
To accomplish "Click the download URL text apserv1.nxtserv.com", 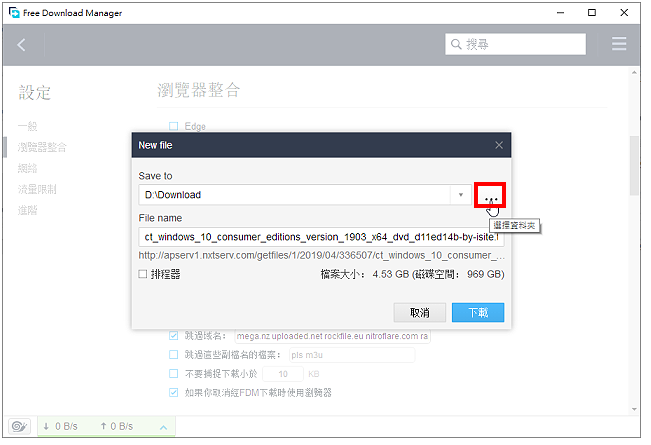I will click(321, 255).
